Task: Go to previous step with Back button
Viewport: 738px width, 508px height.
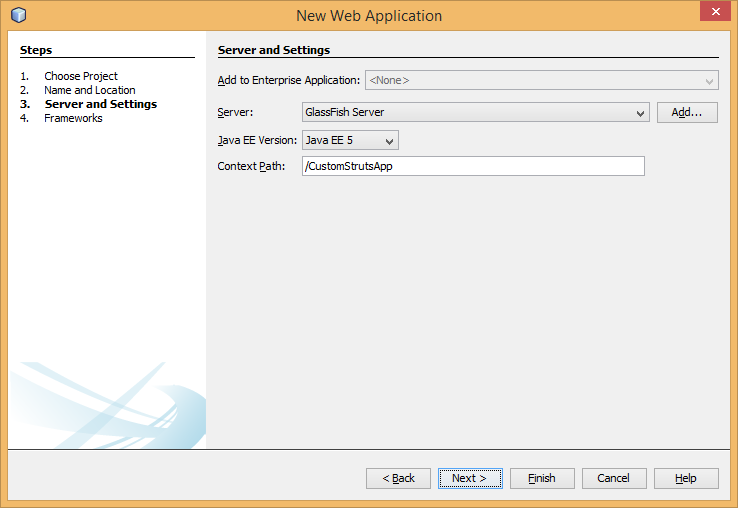Action: [x=398, y=478]
